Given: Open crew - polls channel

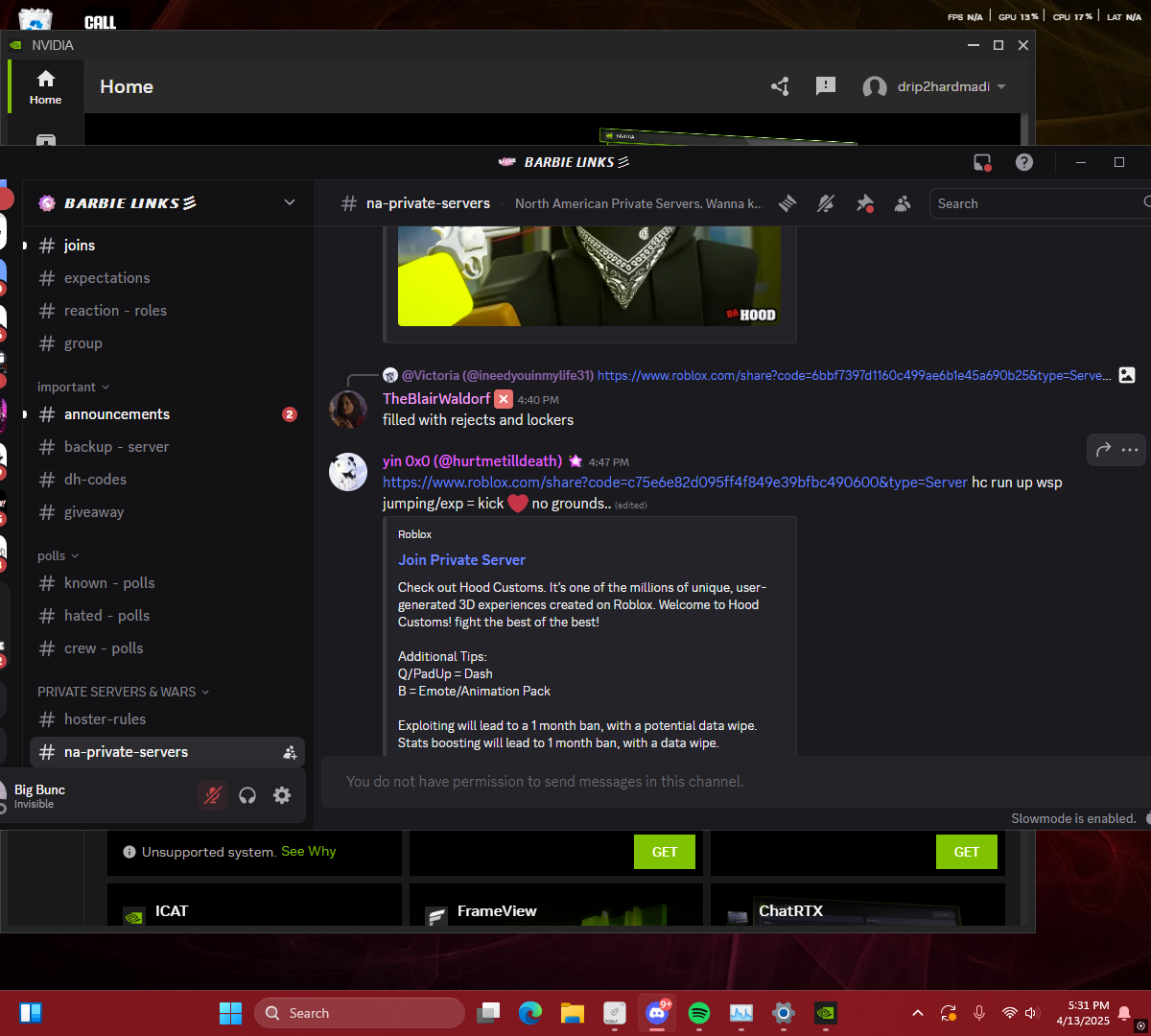Looking at the screenshot, I should (x=167, y=648).
